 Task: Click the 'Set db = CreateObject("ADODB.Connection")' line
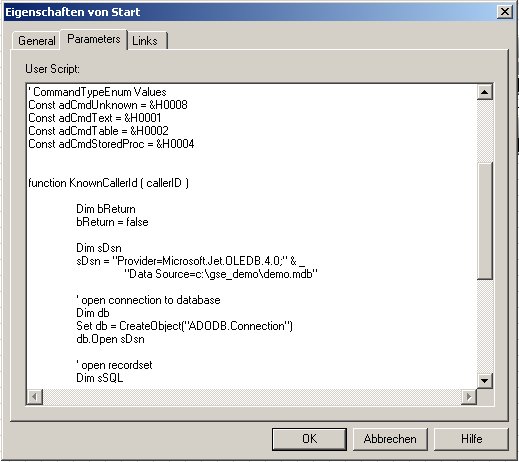coord(185,326)
